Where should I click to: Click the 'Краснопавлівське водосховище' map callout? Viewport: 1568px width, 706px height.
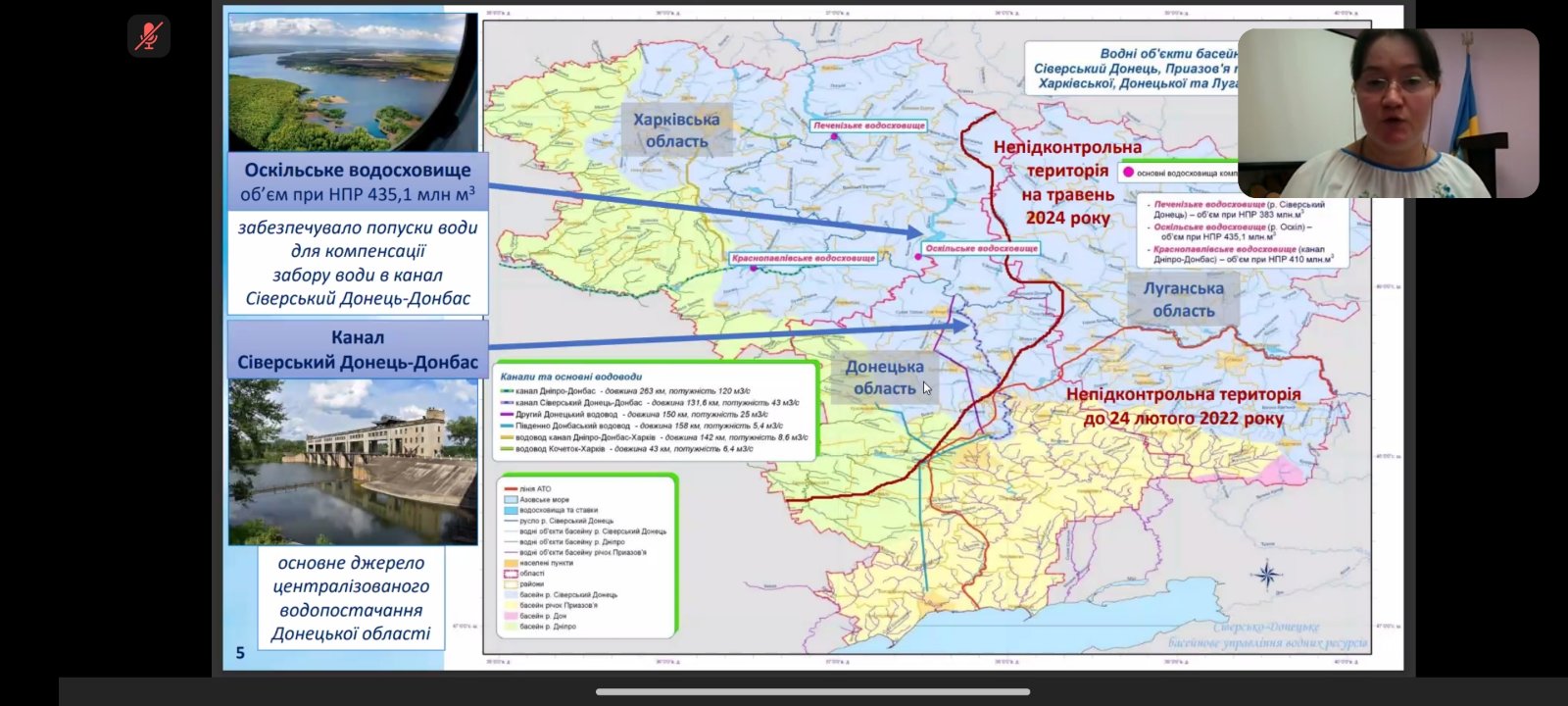coord(804,258)
